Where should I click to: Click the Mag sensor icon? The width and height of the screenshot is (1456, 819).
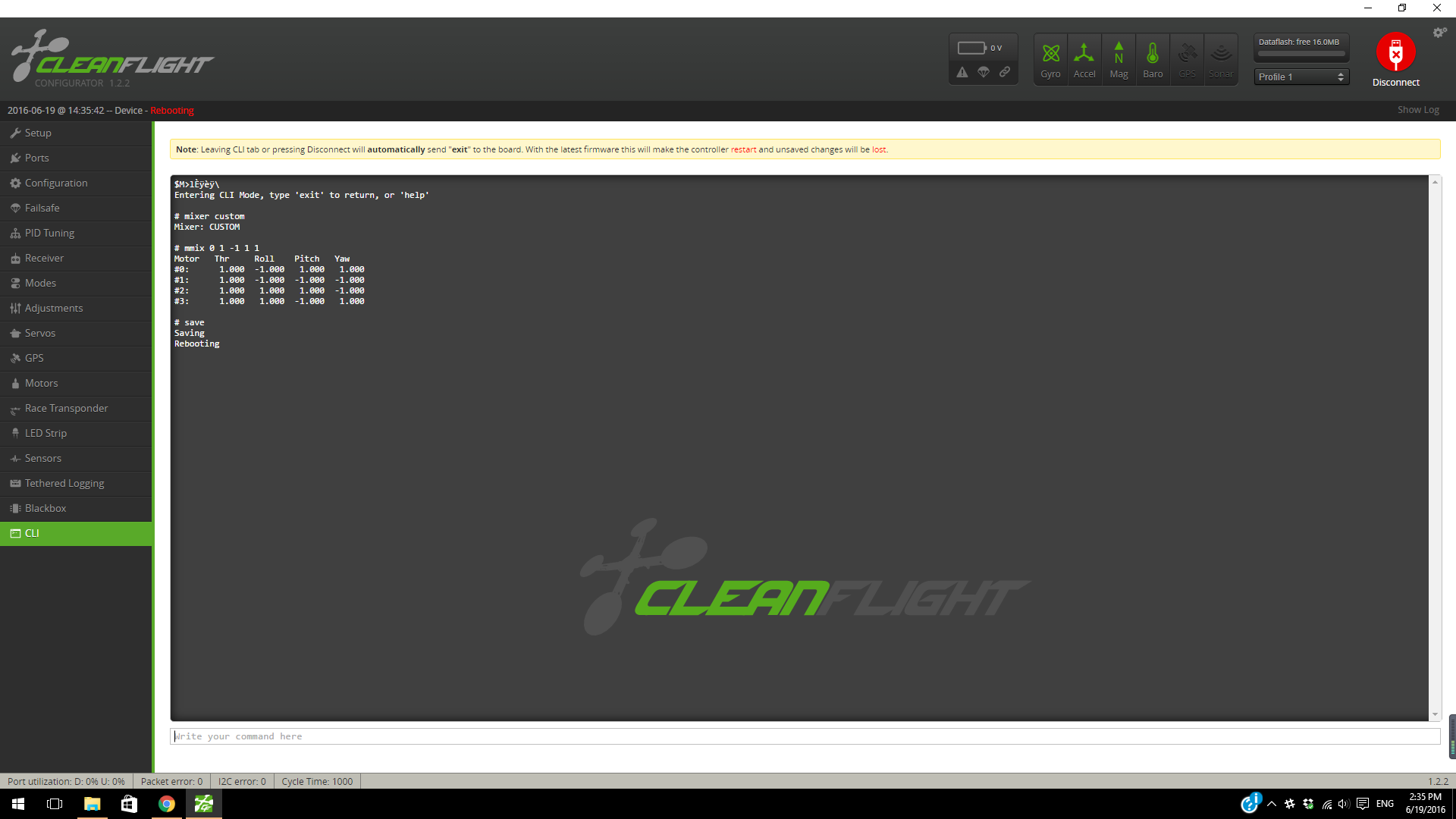(1119, 57)
